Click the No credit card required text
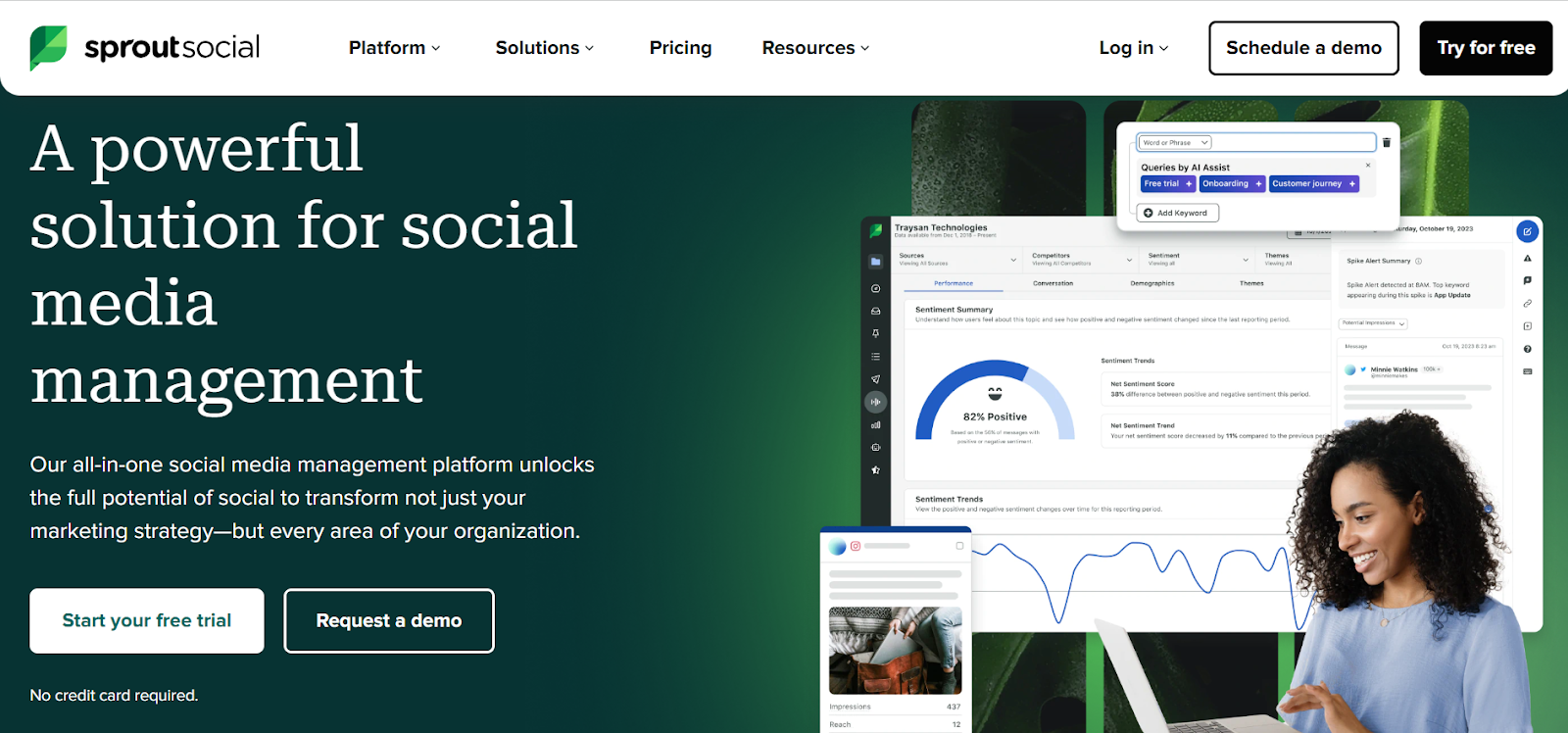 point(114,695)
